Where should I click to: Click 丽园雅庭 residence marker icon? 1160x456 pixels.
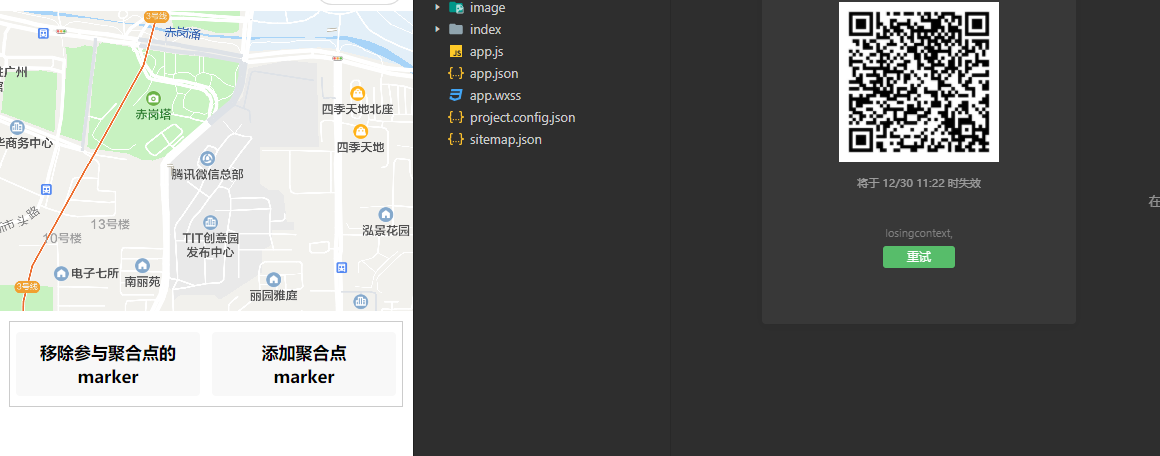pos(274,279)
